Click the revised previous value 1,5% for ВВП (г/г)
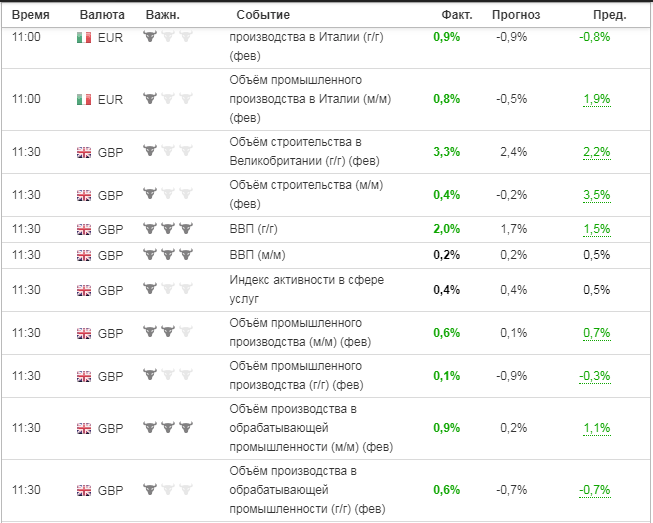Image resolution: width=653 pixels, height=523 pixels. tap(596, 229)
